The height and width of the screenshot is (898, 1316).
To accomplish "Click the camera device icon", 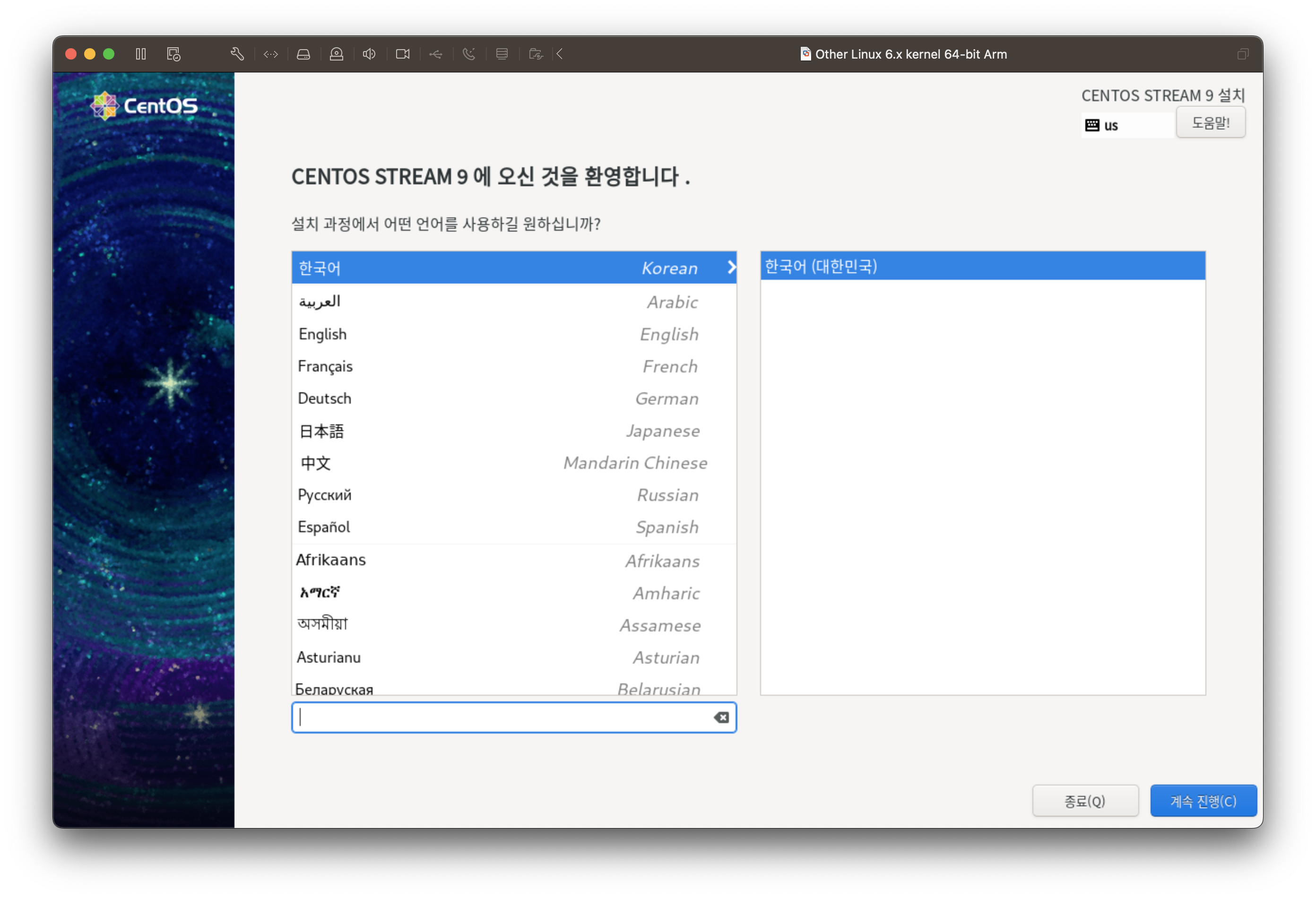I will (403, 54).
